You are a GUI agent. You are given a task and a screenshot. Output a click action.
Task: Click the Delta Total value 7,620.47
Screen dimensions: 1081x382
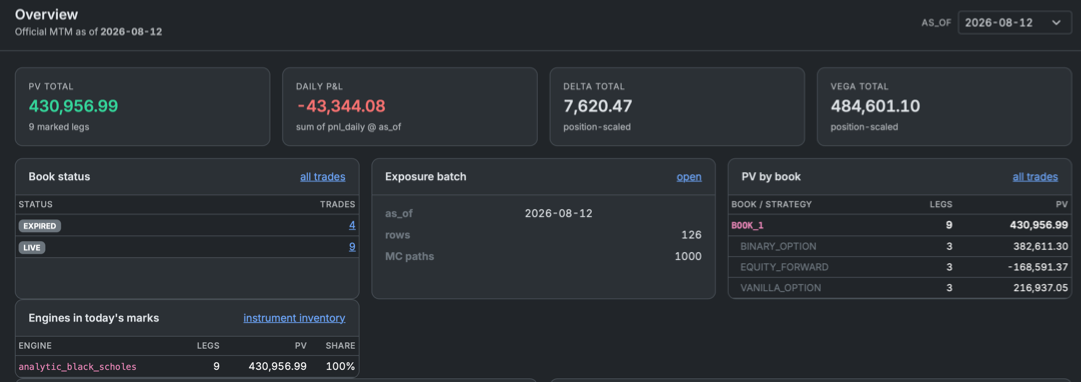[x=597, y=106]
